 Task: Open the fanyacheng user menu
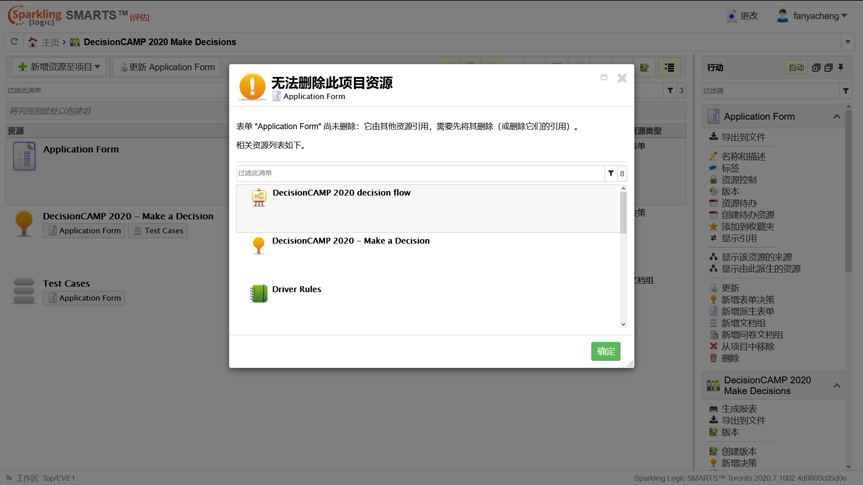point(812,16)
